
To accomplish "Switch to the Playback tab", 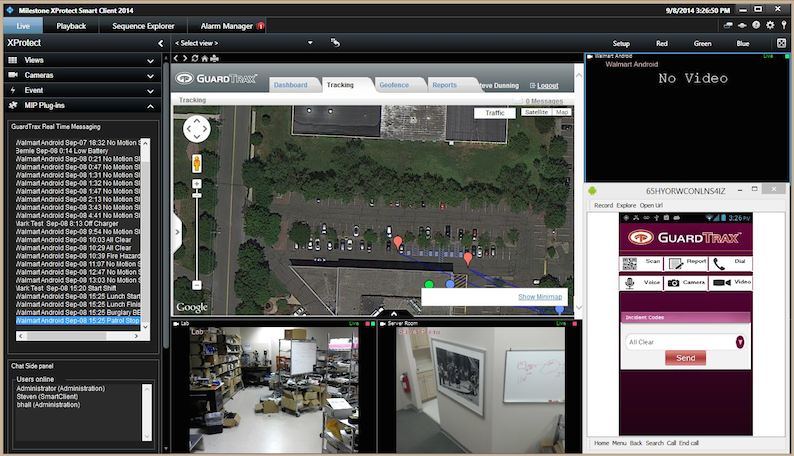I will point(71,26).
